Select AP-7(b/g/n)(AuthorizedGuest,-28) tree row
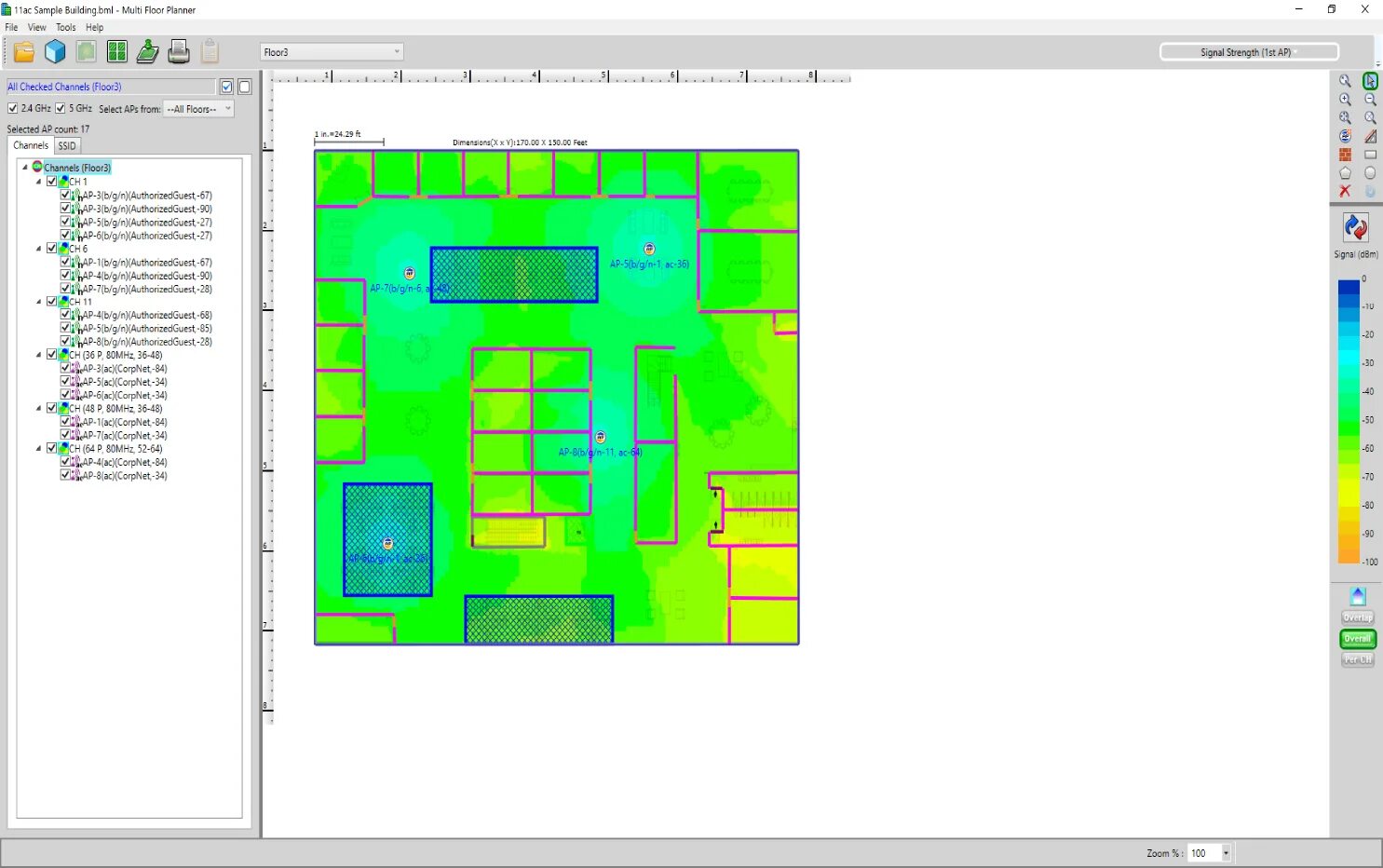The height and width of the screenshot is (868, 1383). click(146, 289)
